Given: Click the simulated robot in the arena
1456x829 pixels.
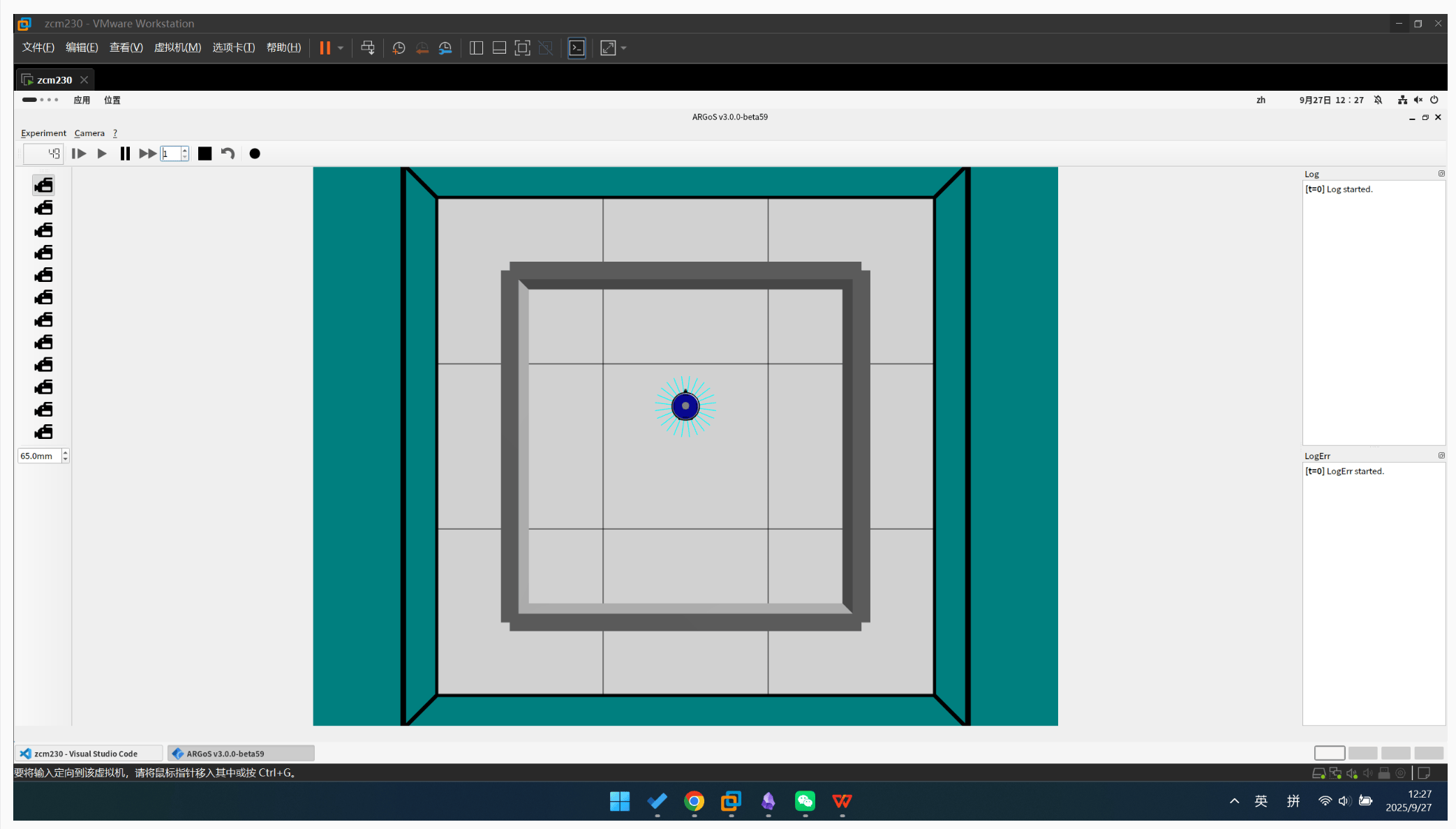Looking at the screenshot, I should 685,406.
